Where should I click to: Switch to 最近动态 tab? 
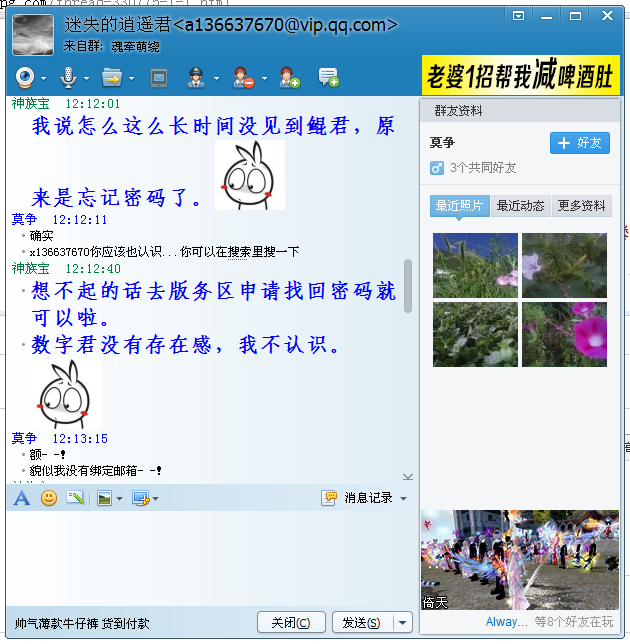520,206
